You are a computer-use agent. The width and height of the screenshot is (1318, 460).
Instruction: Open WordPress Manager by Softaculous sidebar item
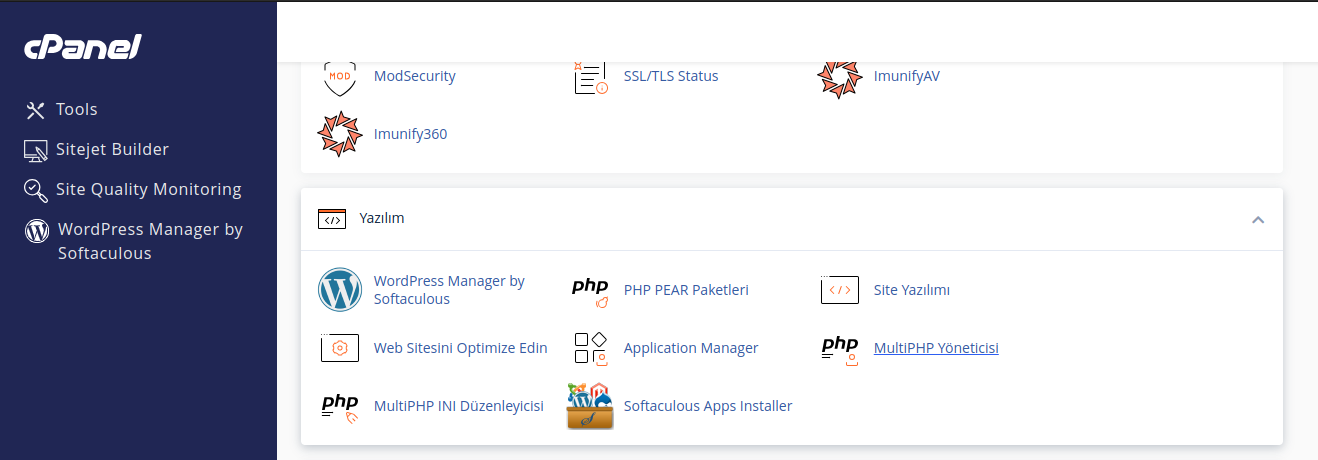(150, 241)
